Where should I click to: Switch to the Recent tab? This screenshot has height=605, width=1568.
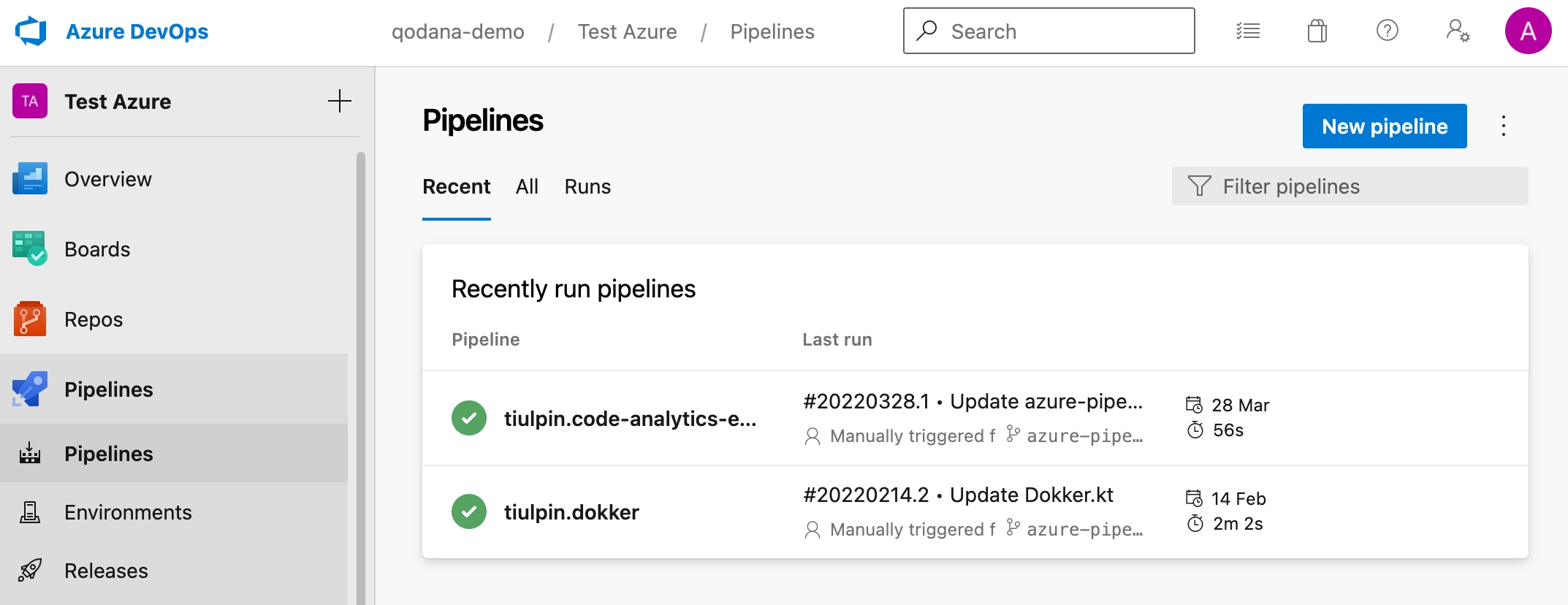pyautogui.click(x=457, y=187)
